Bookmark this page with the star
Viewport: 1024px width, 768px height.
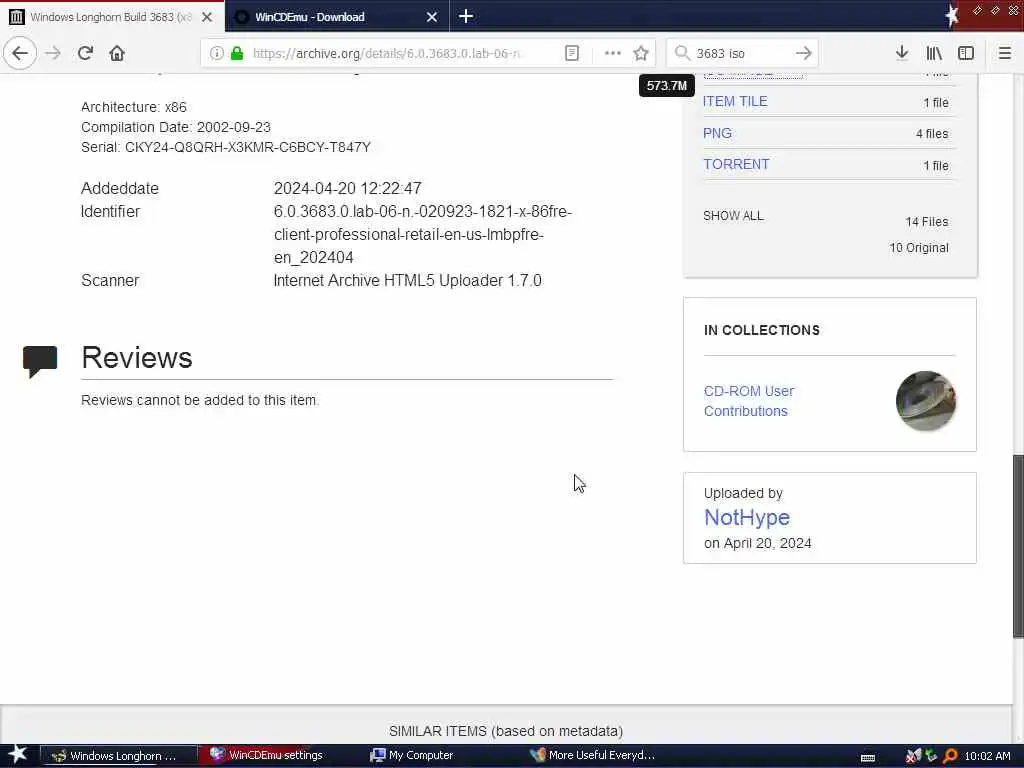tap(641, 53)
